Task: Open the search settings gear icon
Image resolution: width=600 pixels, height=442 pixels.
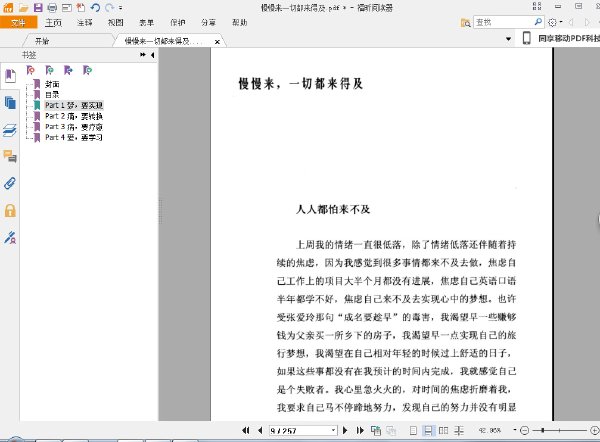Action: pos(552,23)
